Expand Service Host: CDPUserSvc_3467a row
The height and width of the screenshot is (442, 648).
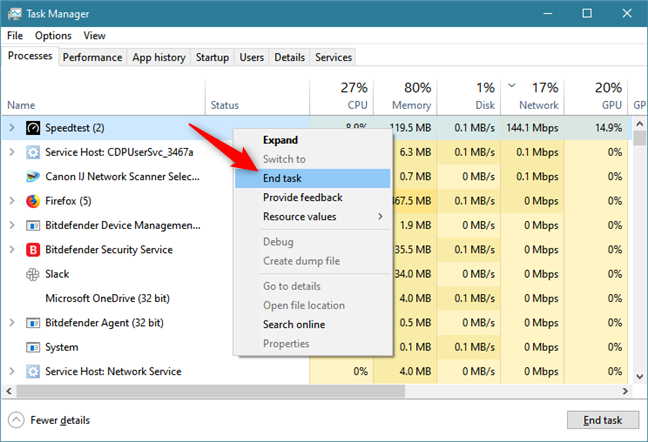click(12, 152)
